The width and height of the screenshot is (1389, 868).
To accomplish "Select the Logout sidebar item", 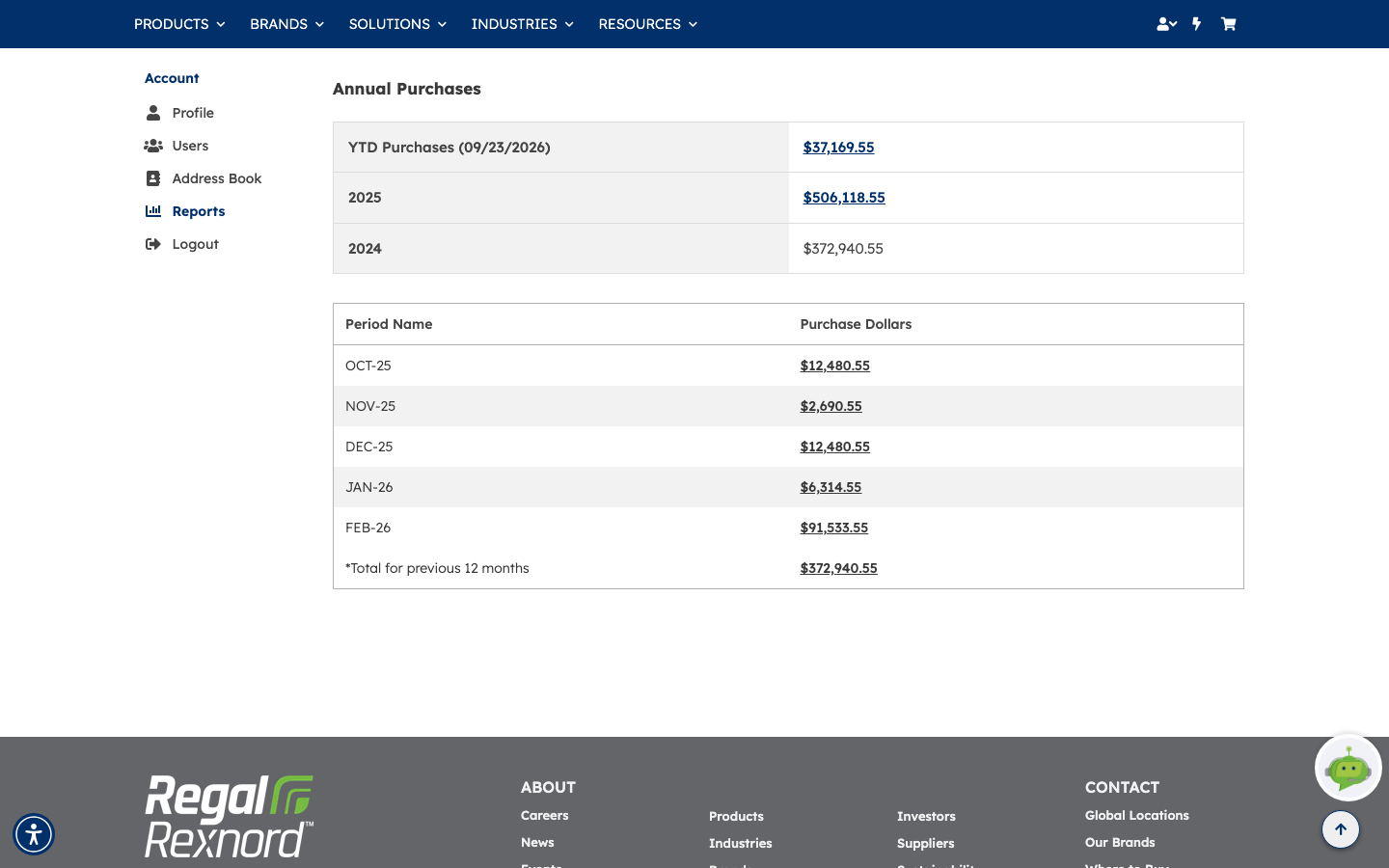I will [x=195, y=244].
